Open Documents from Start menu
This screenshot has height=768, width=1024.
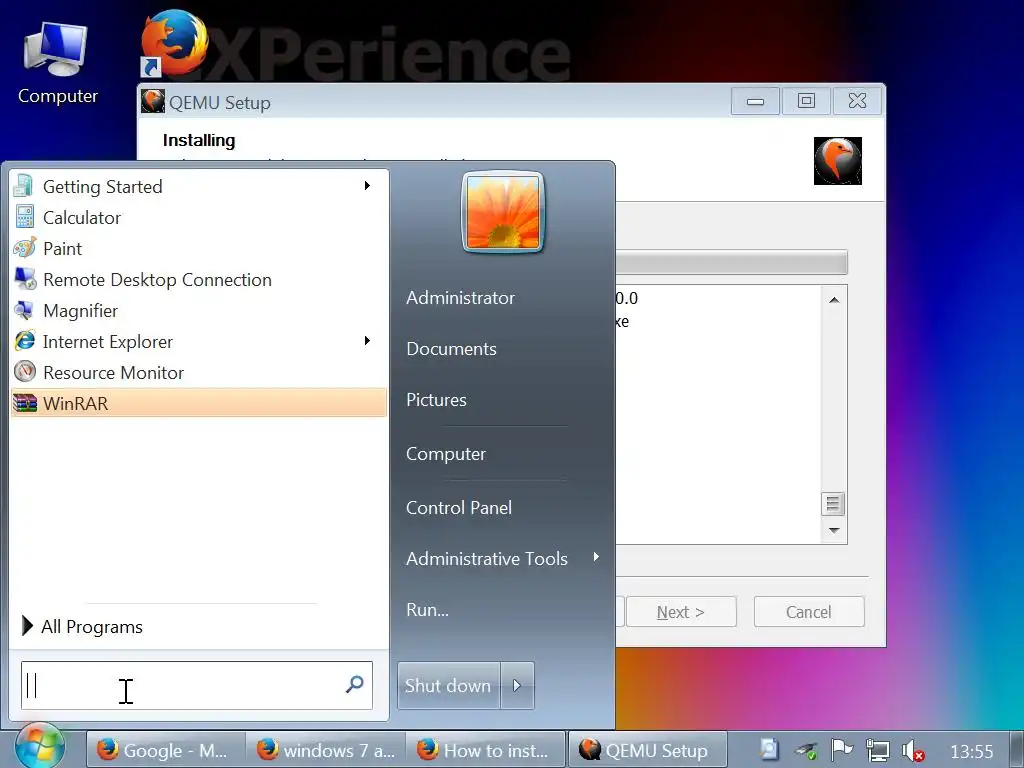coord(451,349)
